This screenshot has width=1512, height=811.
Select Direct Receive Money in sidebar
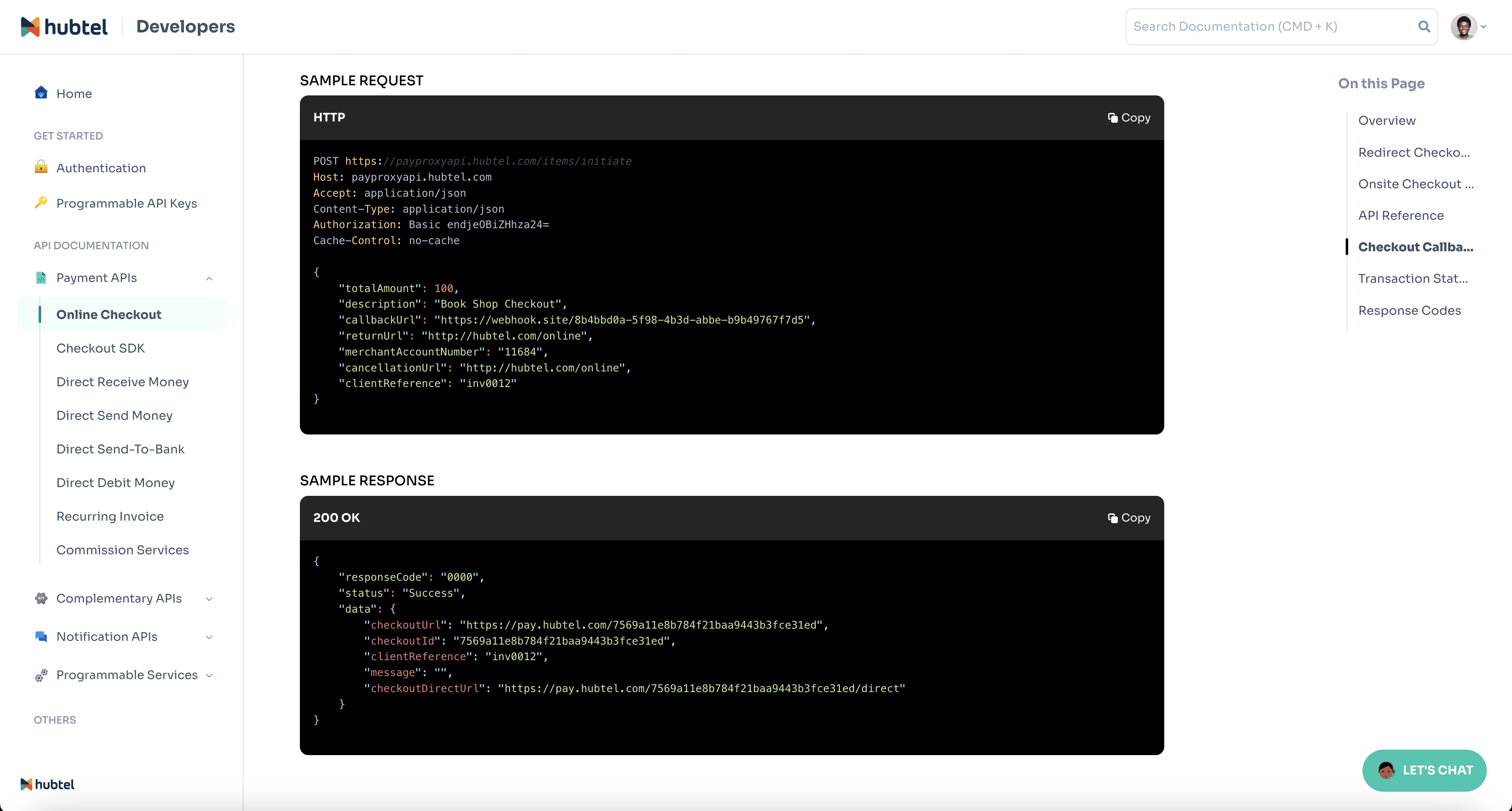click(x=122, y=382)
